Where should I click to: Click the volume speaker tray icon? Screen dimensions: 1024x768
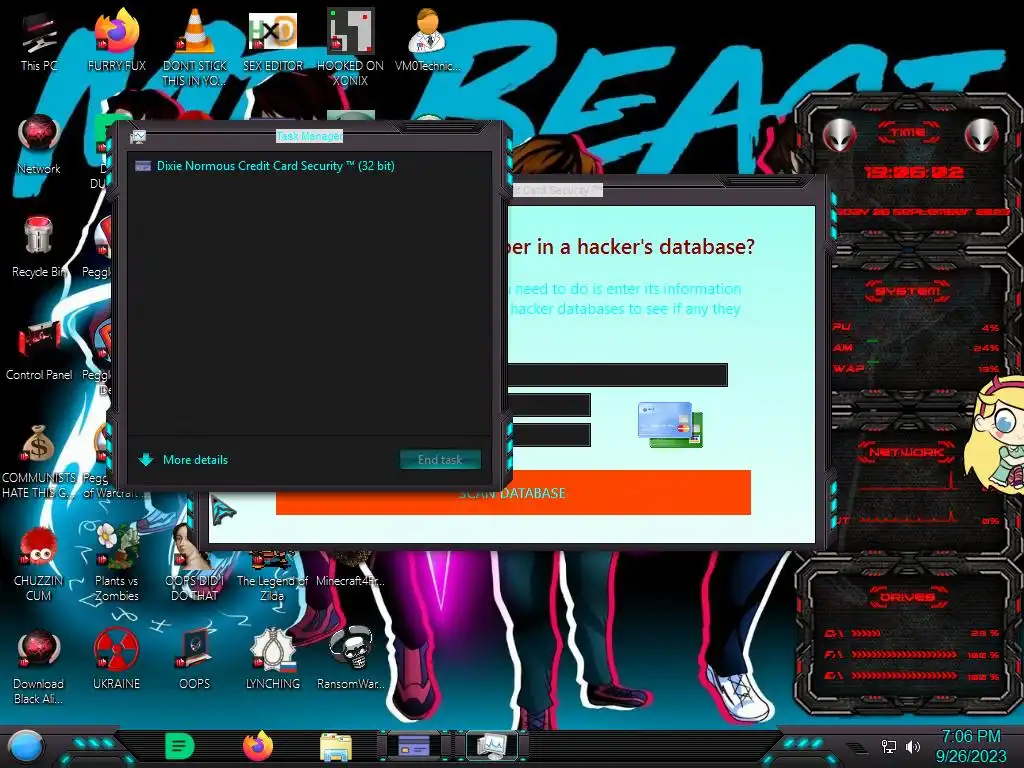tap(913, 746)
